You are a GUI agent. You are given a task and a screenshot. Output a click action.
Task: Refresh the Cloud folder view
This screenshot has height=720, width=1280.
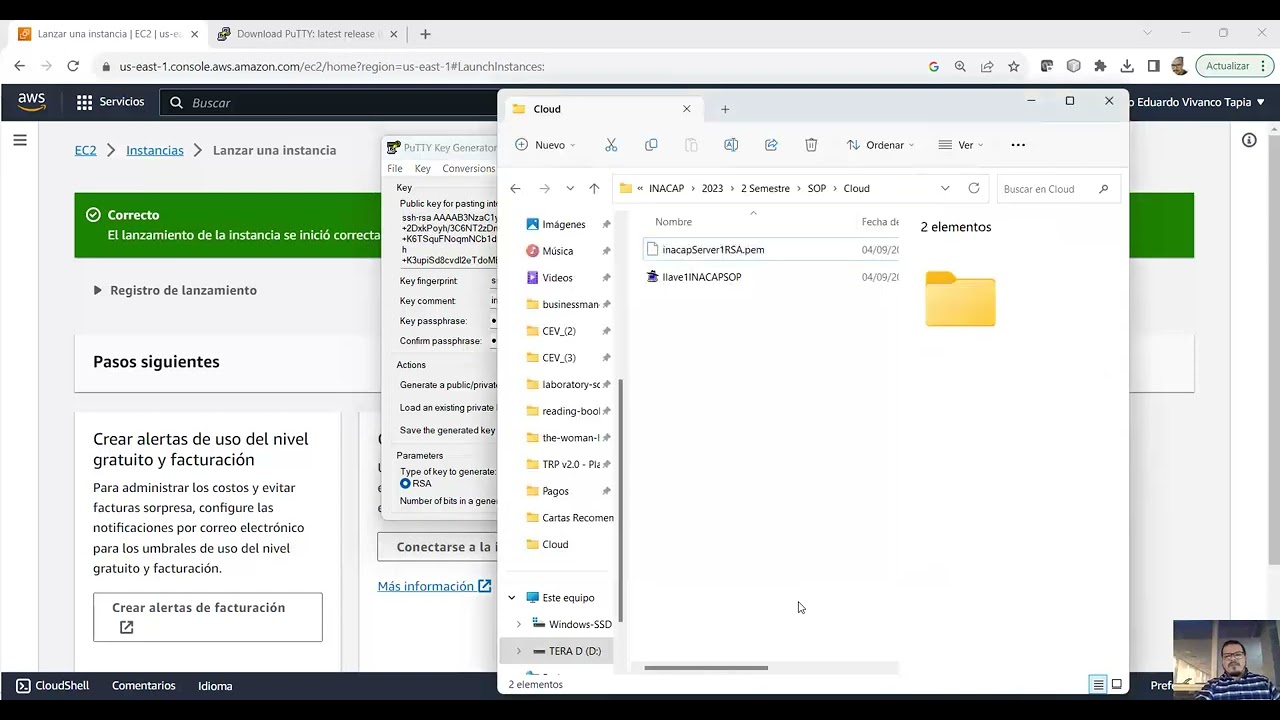click(974, 188)
